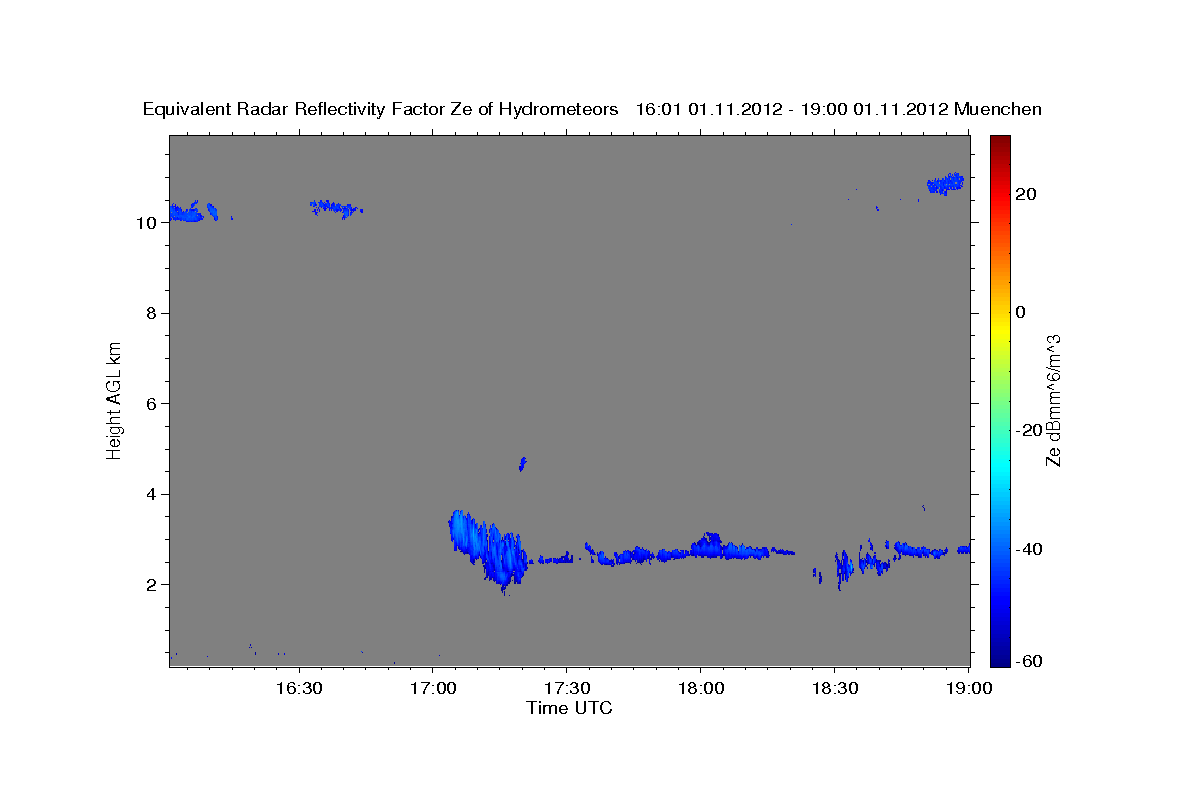Click the colorbar value label -60
Viewport: 1200px width, 800px height.
point(1028,661)
